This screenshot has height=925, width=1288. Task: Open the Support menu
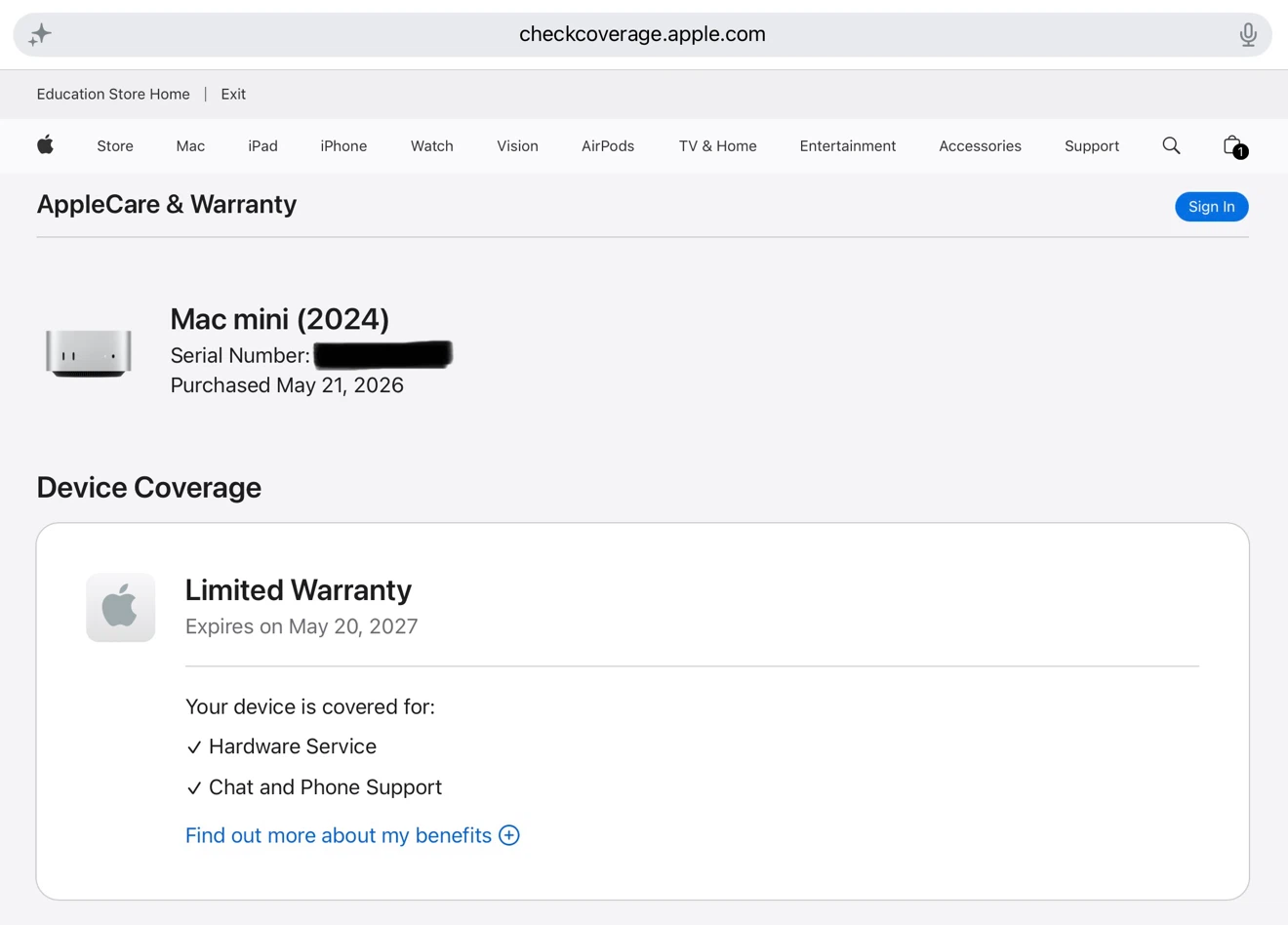pos(1091,146)
